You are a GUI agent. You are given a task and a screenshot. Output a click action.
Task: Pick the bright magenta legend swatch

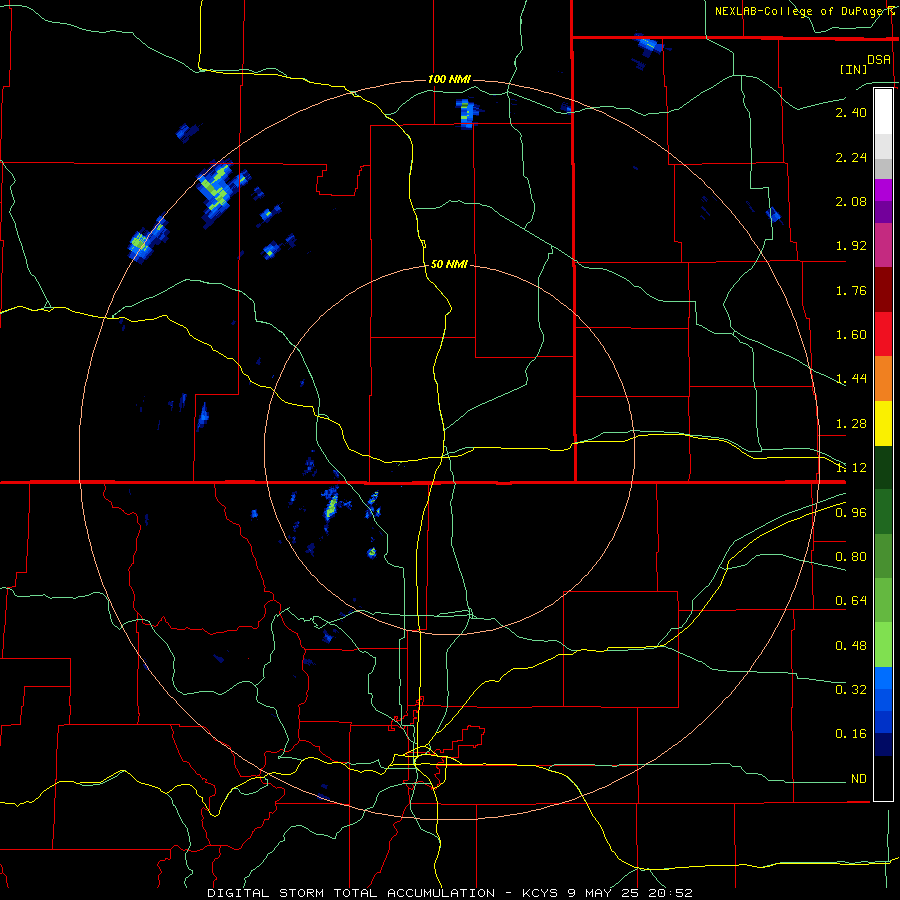tap(883, 190)
